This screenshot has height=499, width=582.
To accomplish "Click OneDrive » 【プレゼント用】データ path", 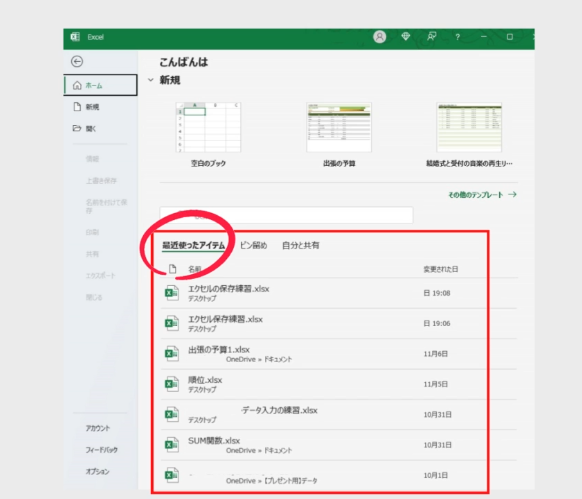I will [272, 481].
